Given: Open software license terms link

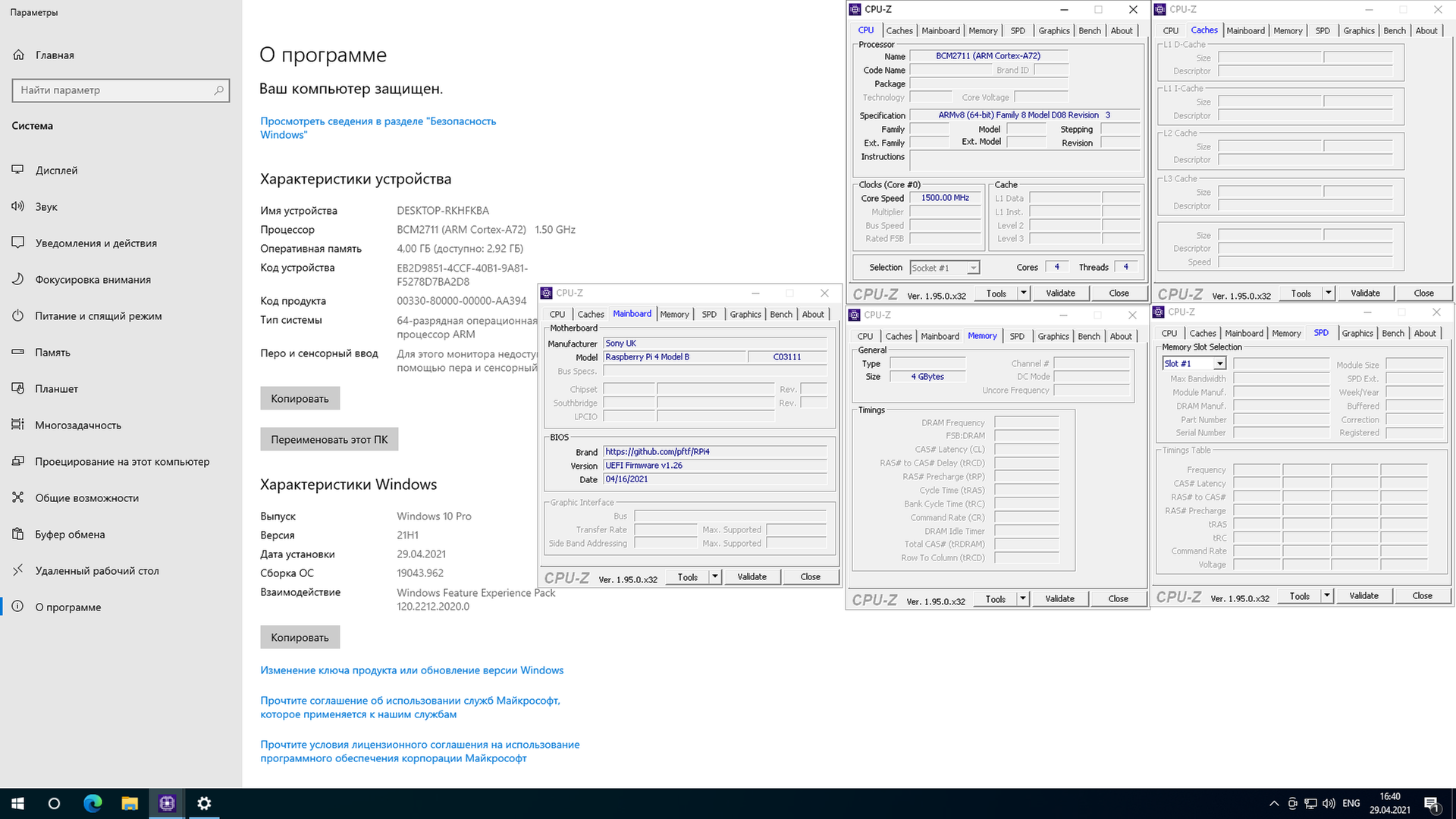Looking at the screenshot, I should (420, 752).
